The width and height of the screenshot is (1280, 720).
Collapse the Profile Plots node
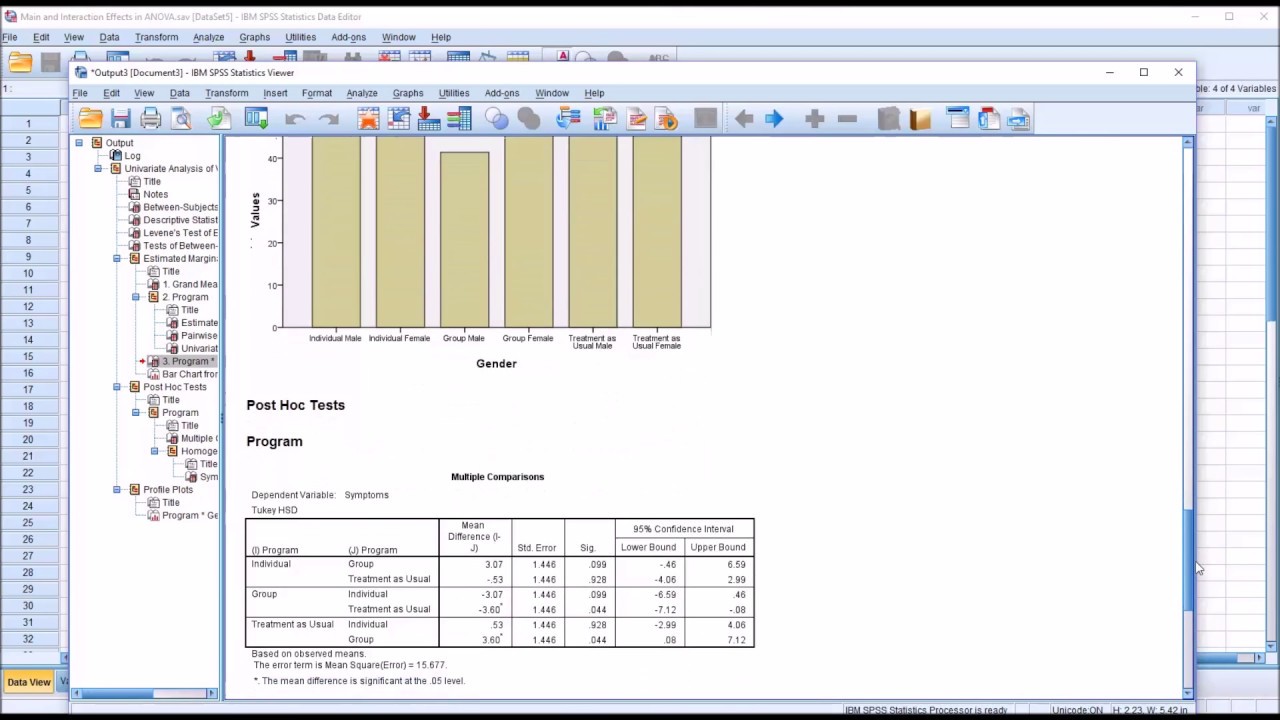117,490
